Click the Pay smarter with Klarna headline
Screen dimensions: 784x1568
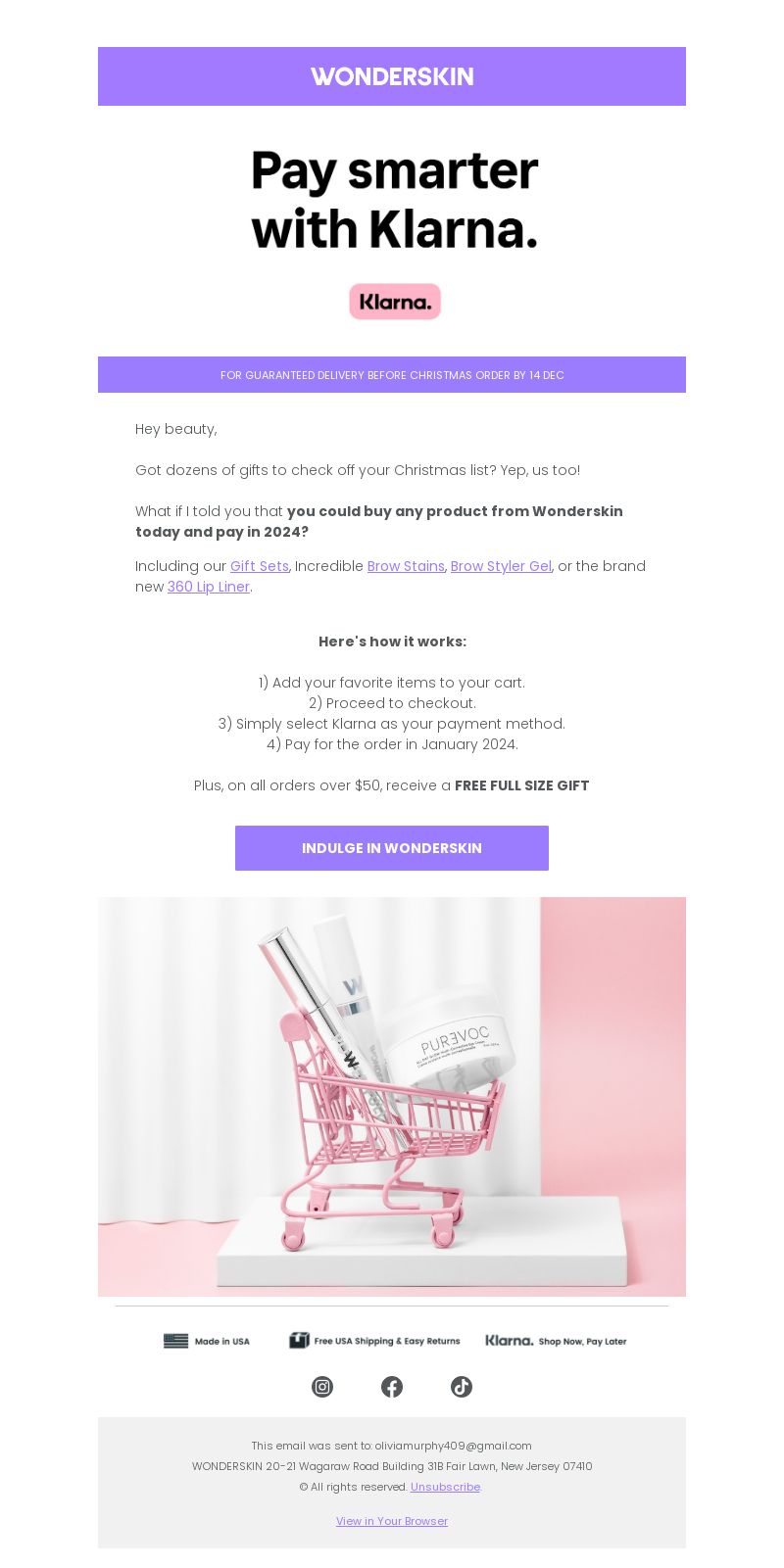coord(395,200)
